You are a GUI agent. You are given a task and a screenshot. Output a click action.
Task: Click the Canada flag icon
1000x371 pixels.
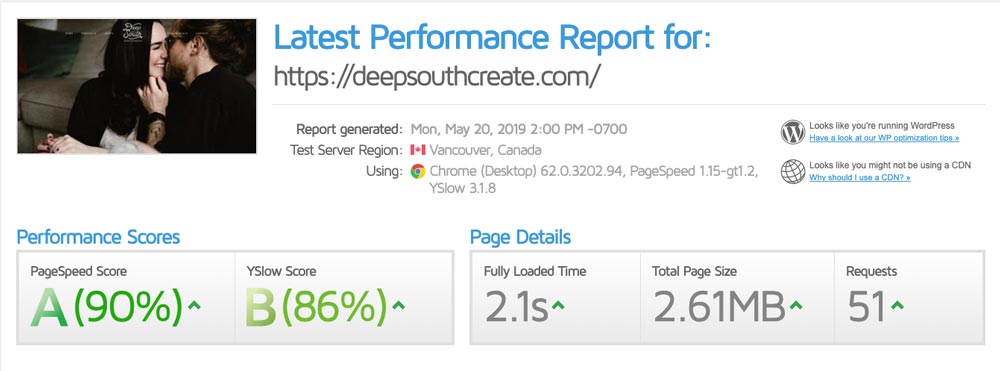click(418, 150)
